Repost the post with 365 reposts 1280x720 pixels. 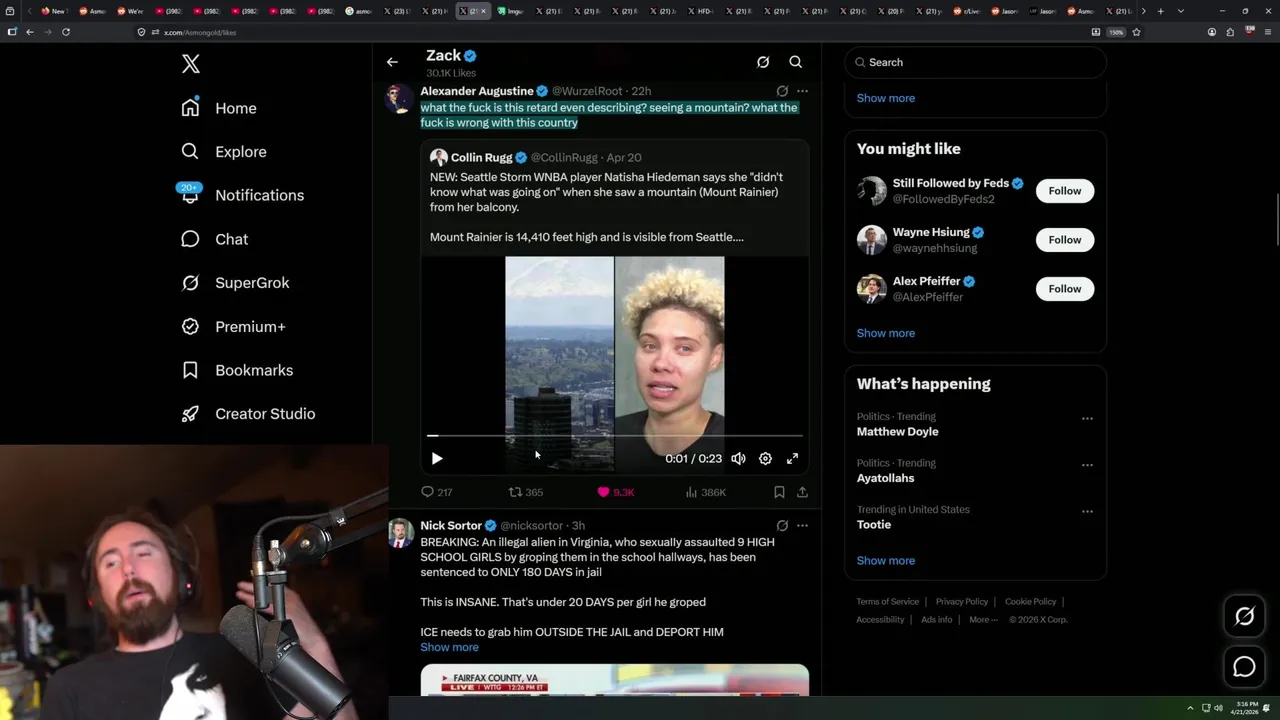[526, 492]
